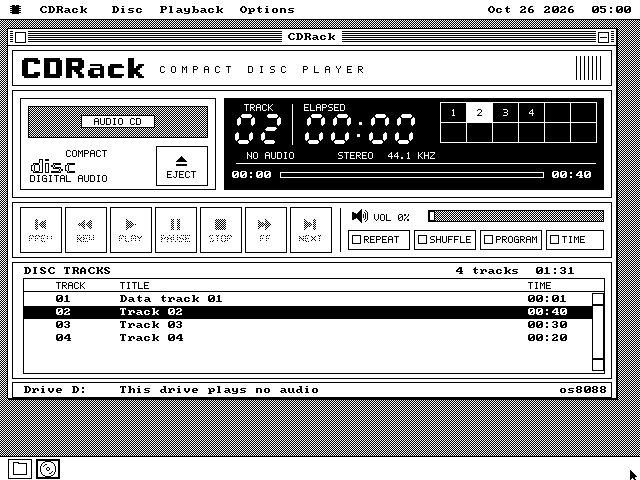The width and height of the screenshot is (640, 480).
Task: Select the 'Track 03' list row
Action: tap(308, 325)
